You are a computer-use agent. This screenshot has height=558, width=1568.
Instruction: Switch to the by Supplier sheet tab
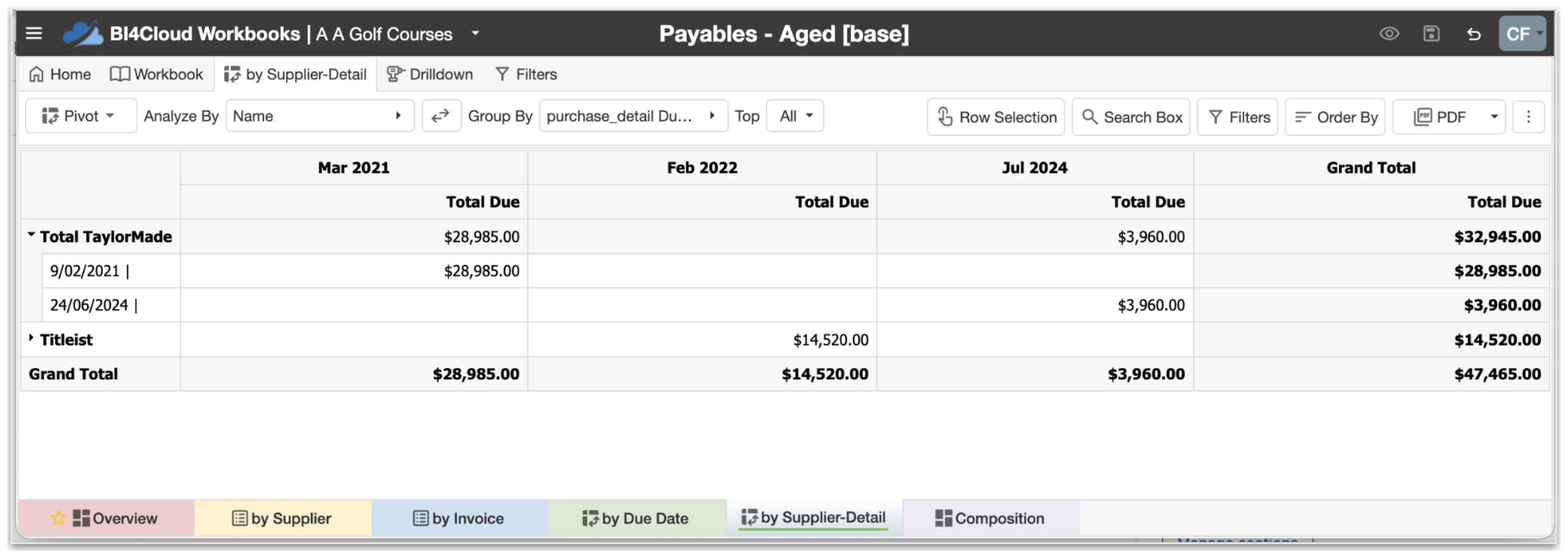(283, 518)
